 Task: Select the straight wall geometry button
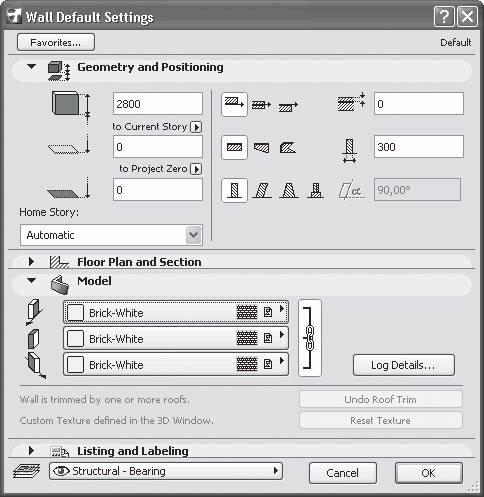pyautogui.click(x=234, y=147)
